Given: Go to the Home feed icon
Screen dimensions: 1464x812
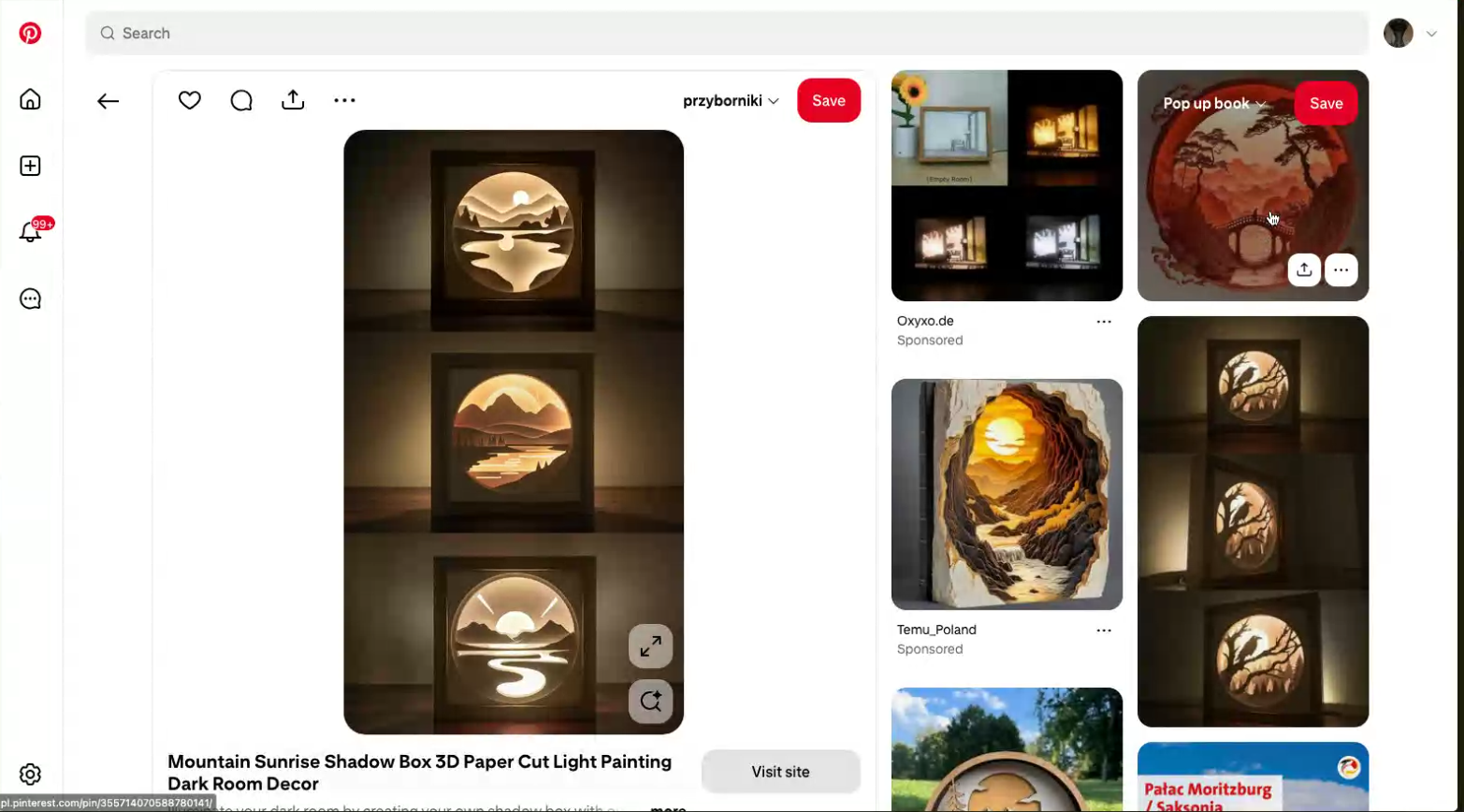Looking at the screenshot, I should click(30, 99).
